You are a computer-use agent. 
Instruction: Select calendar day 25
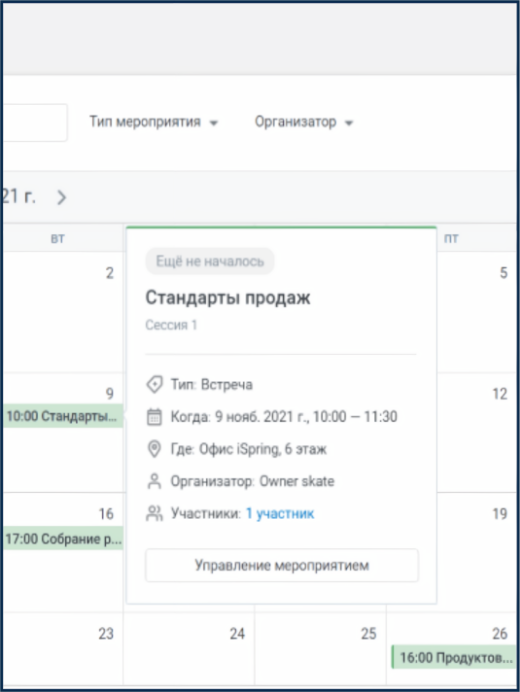point(369,634)
